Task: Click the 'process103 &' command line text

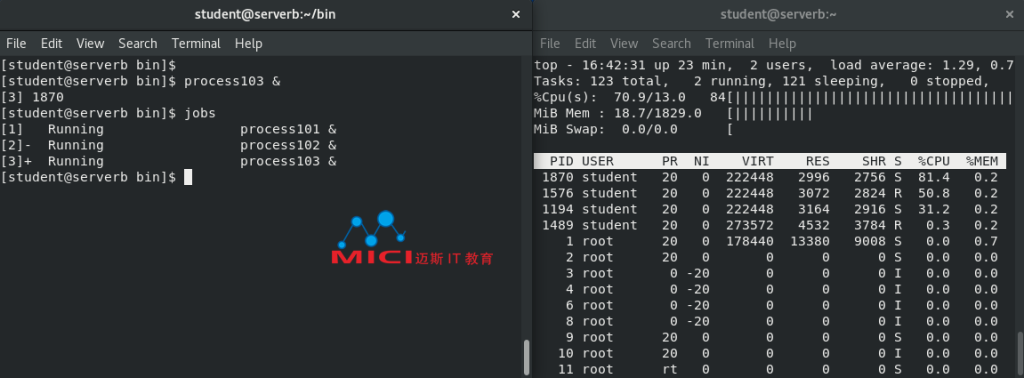Action: (232, 82)
